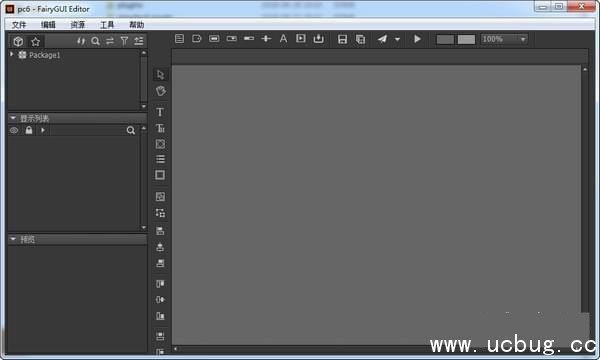This screenshot has height=360, width=600.
Task: Create new label from toolbar
Action: pyautogui.click(x=197, y=39)
